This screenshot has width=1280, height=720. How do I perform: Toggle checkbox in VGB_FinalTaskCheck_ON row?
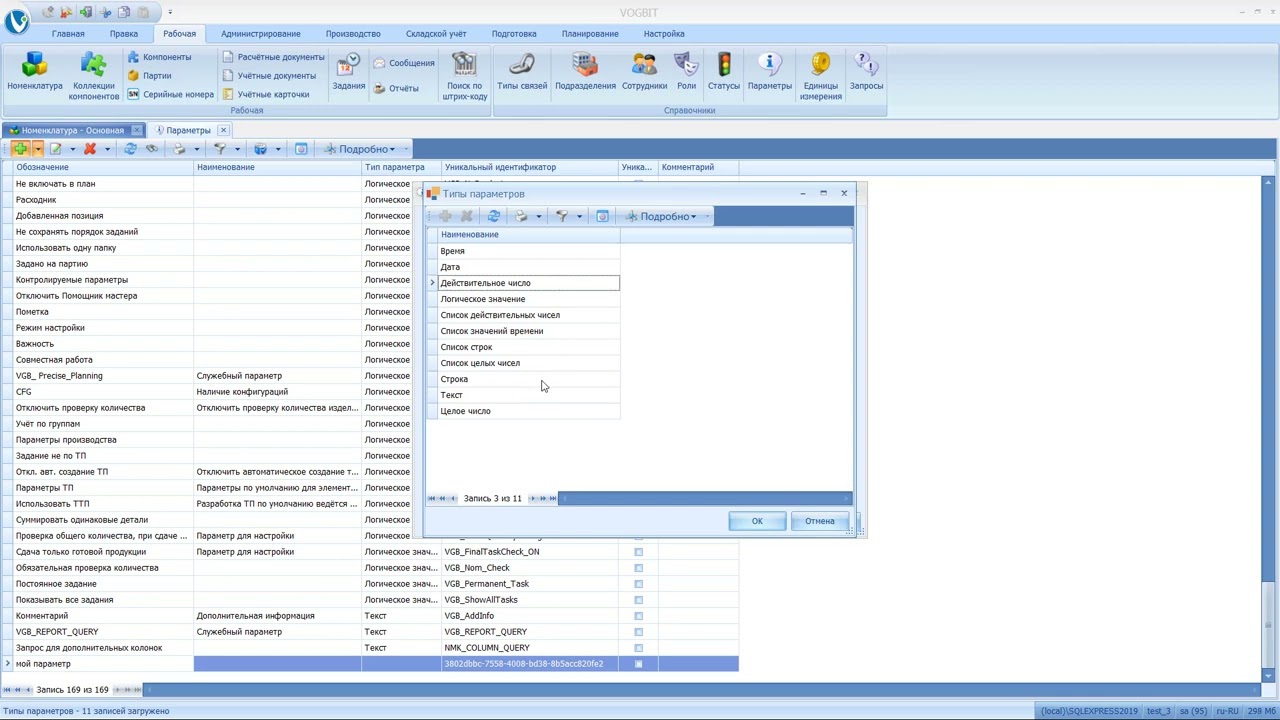point(638,552)
